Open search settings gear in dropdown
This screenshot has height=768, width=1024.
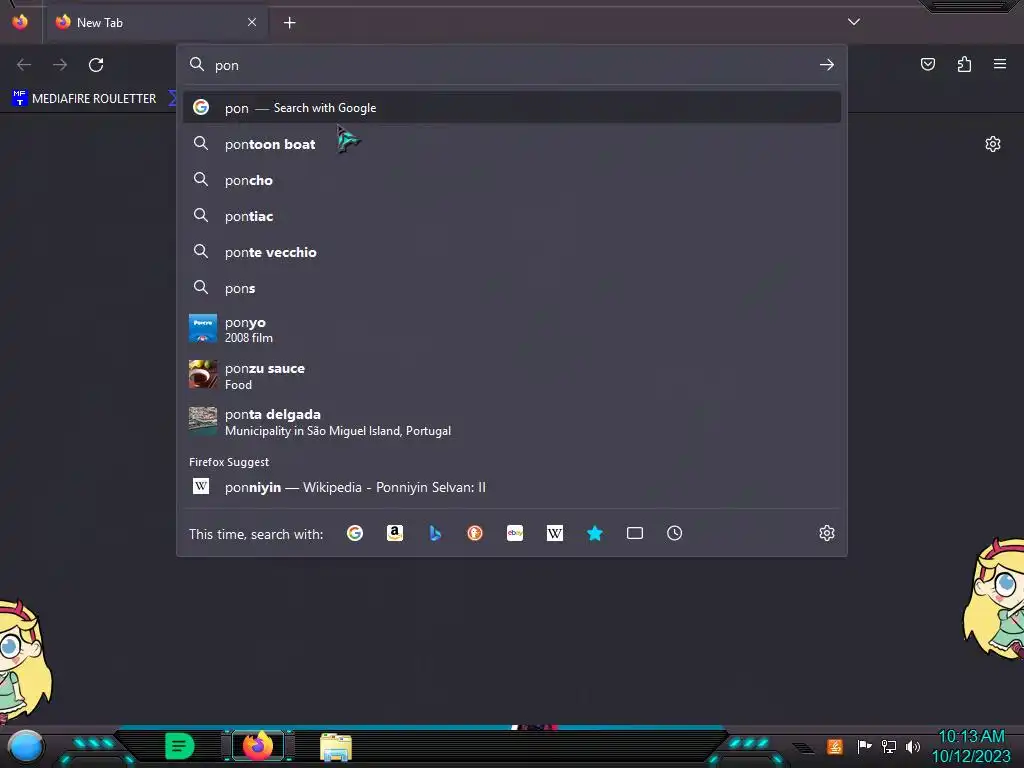pos(827,534)
